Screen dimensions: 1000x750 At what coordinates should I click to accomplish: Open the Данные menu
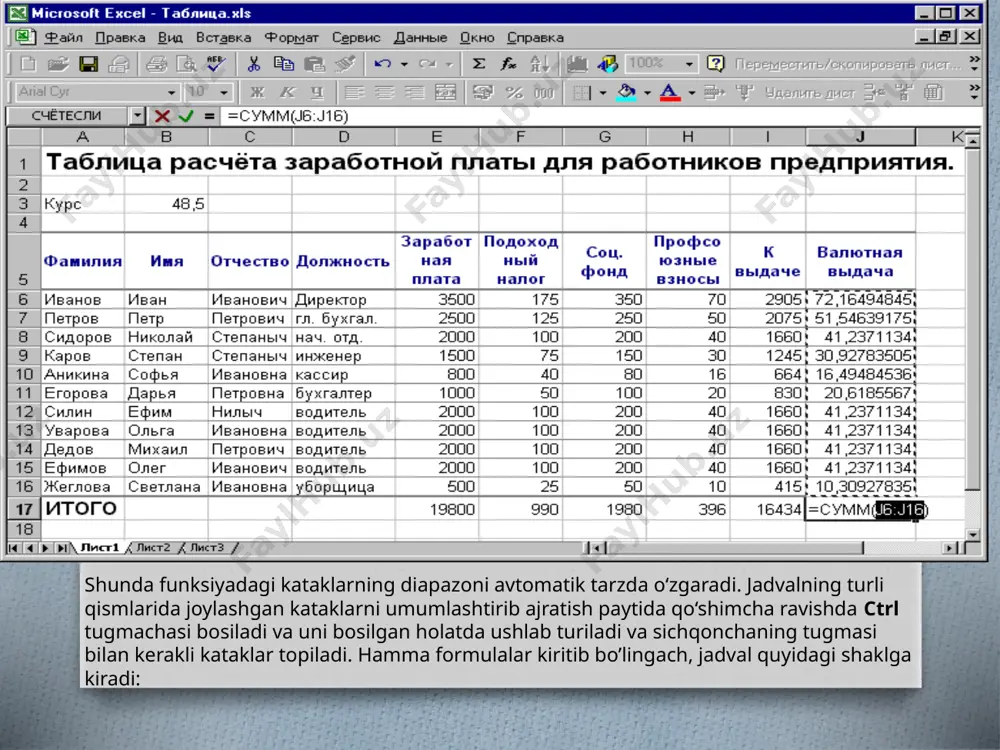[420, 38]
